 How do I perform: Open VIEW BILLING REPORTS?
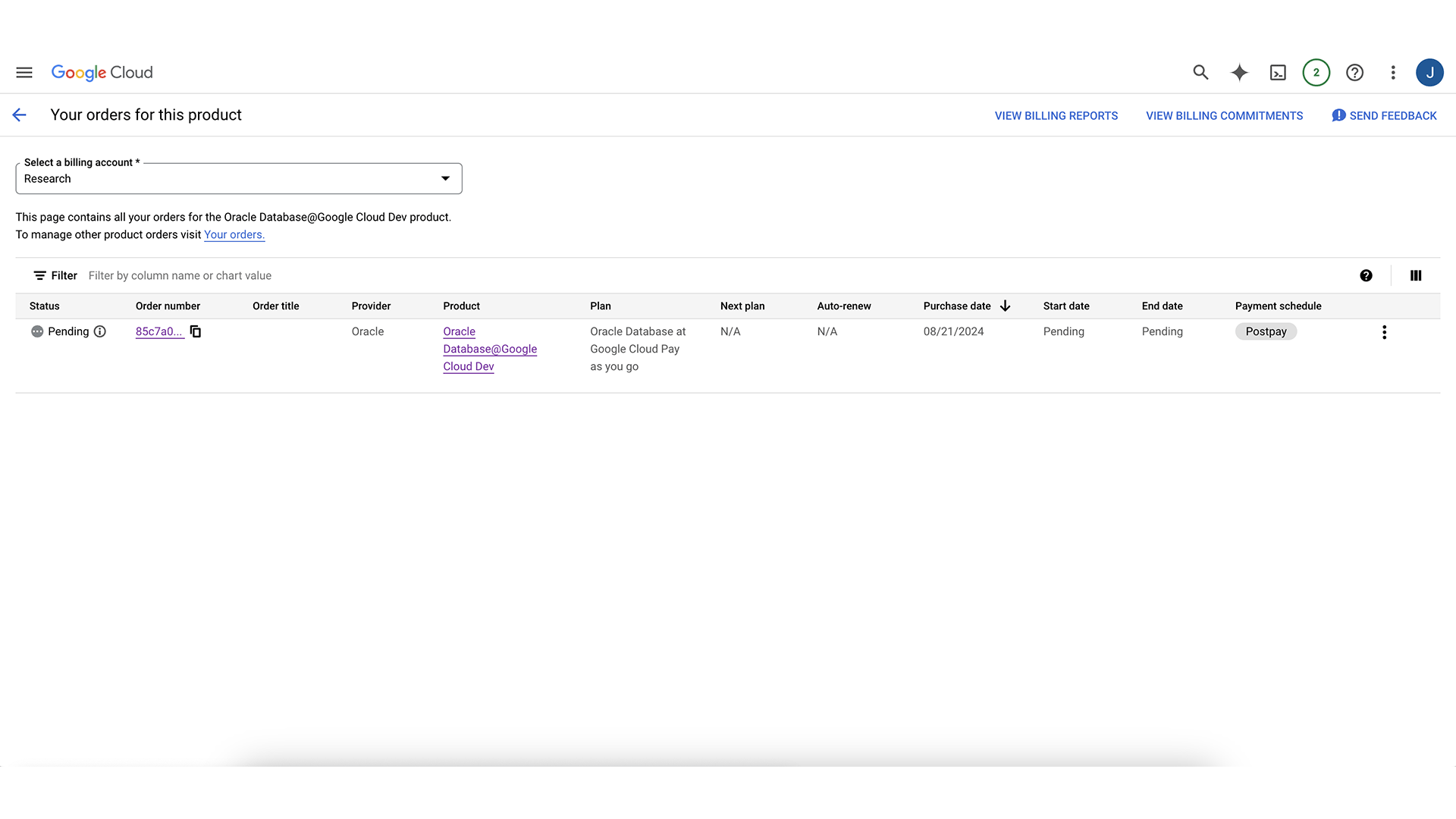[x=1056, y=115]
